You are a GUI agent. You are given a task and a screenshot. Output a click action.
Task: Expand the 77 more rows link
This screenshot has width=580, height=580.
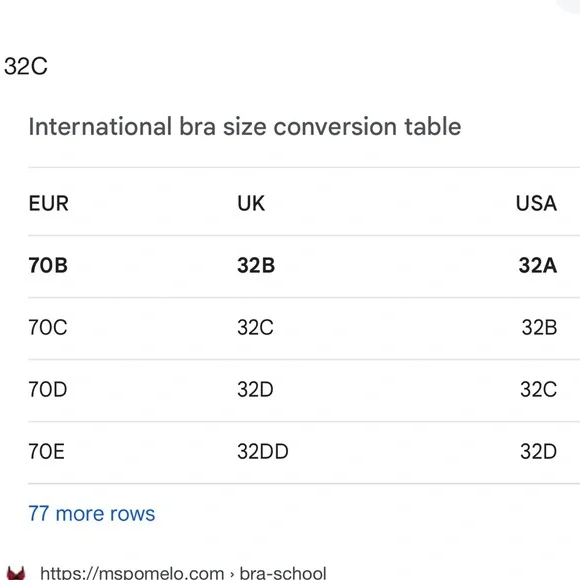click(92, 514)
